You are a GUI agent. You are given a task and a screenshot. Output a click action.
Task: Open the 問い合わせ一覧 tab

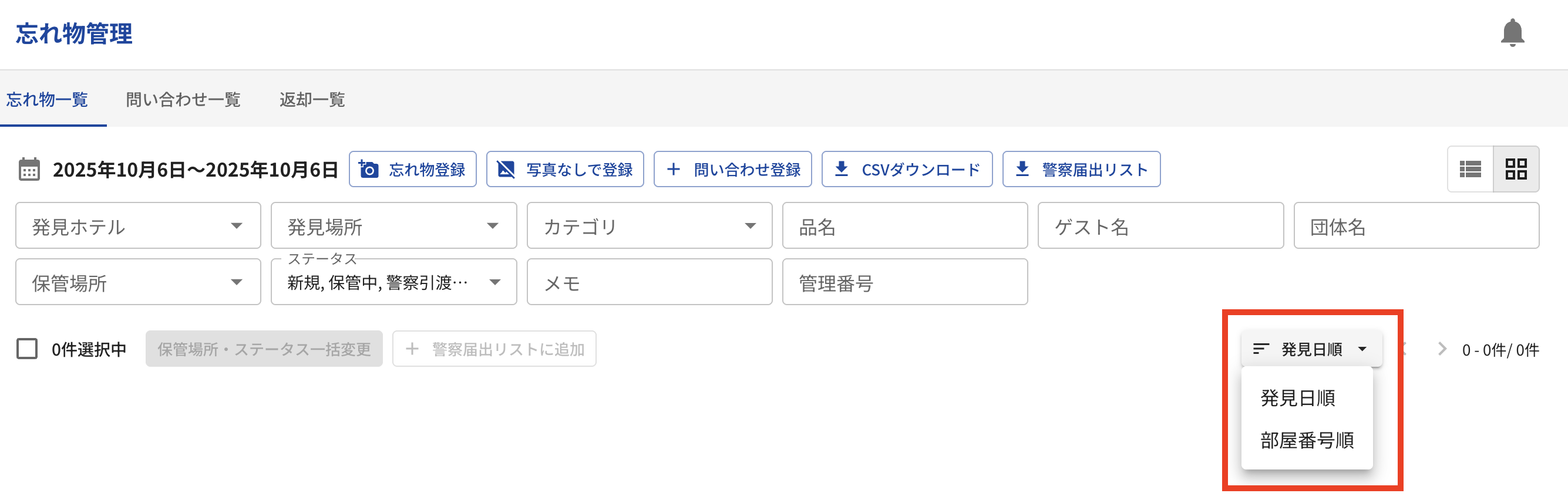[183, 100]
